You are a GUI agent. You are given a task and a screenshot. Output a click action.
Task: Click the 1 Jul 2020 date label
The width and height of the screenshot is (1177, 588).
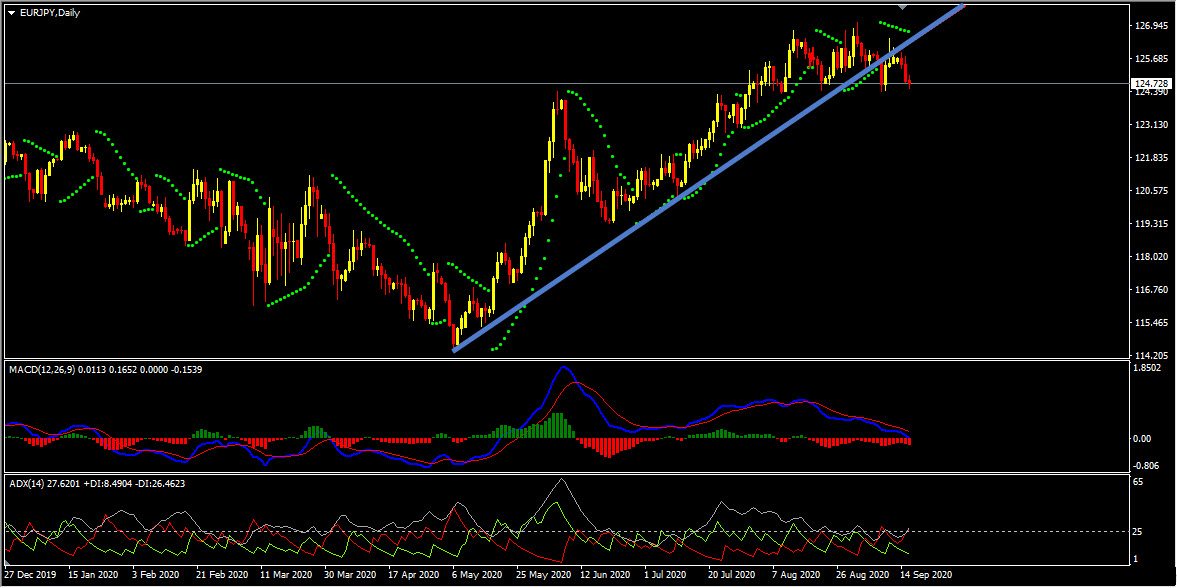664,574
